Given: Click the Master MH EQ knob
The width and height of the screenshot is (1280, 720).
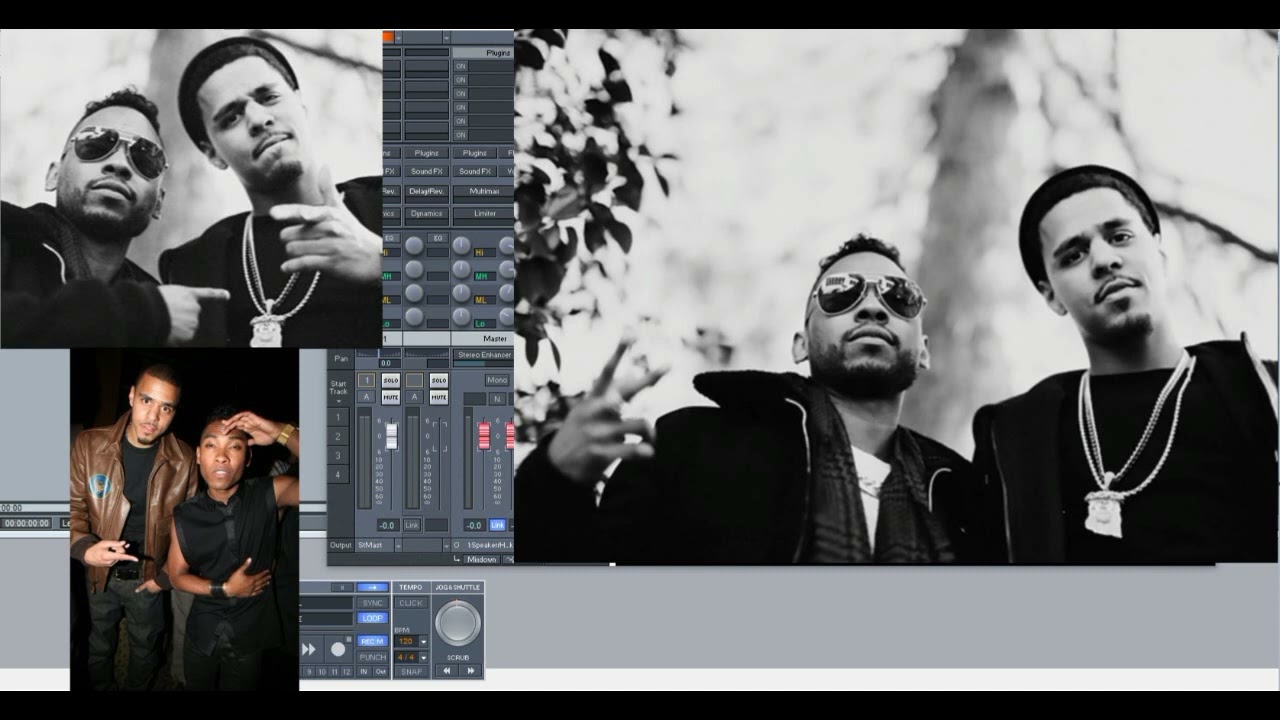Looking at the screenshot, I should (x=461, y=268).
